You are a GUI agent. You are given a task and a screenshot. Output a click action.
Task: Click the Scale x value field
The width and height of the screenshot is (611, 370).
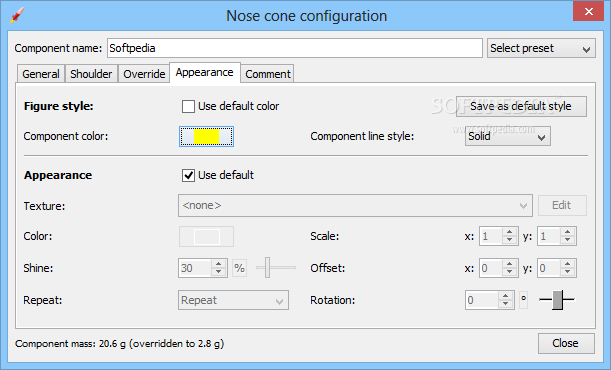pos(491,236)
